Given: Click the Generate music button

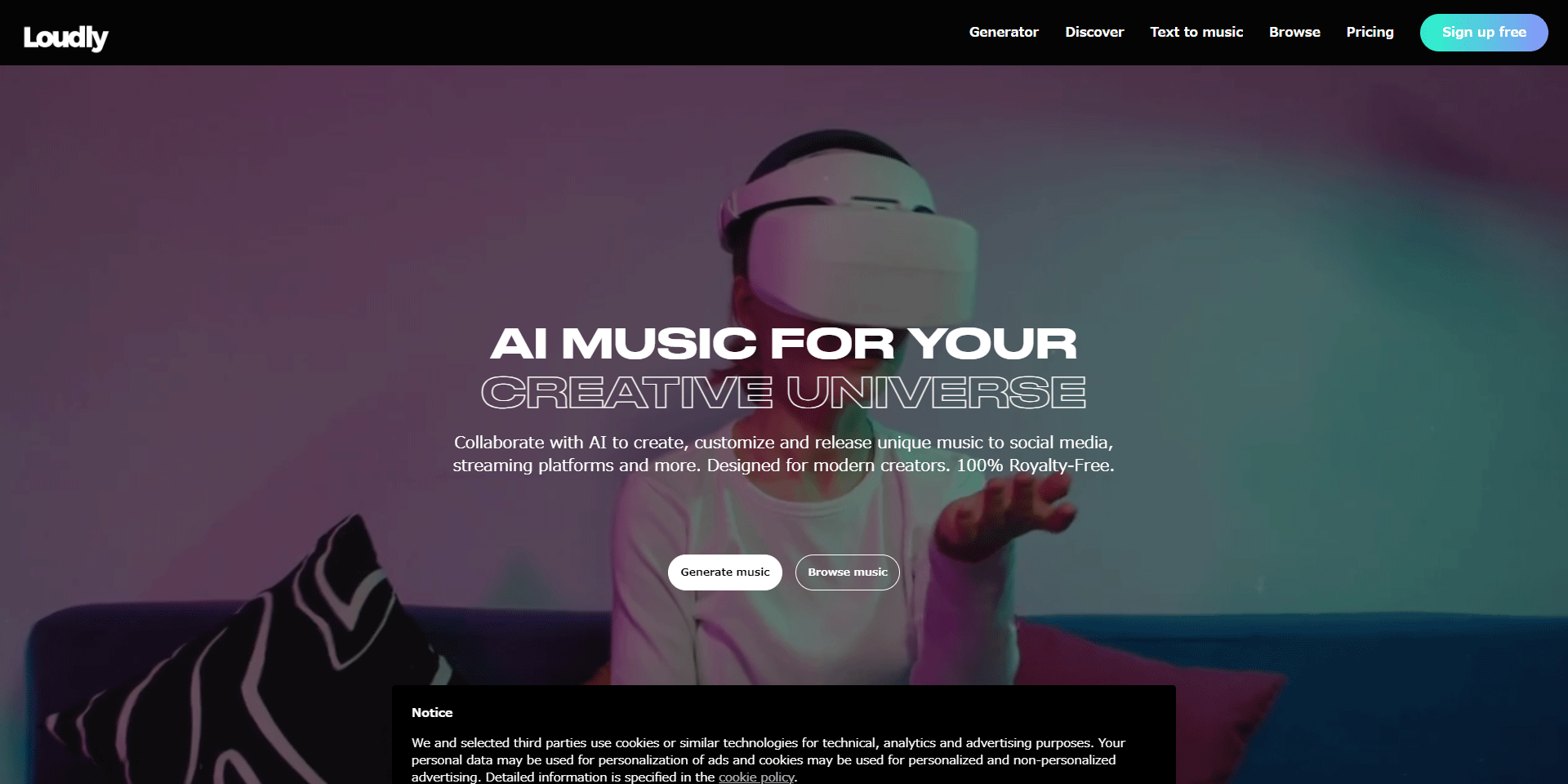Looking at the screenshot, I should [x=725, y=572].
